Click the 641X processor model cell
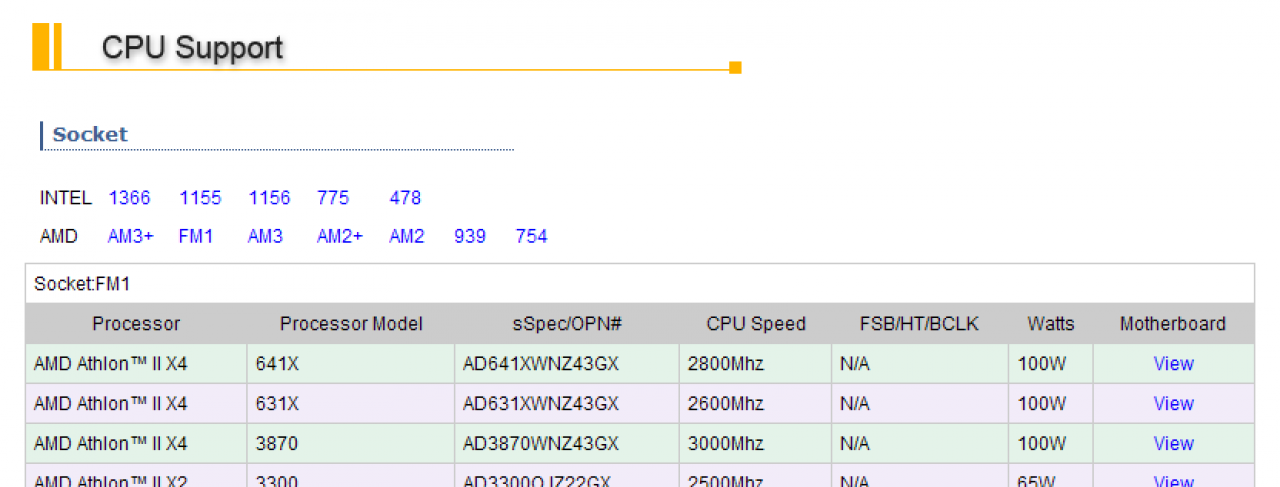Viewport: 1280px width, 487px height. click(x=351, y=364)
